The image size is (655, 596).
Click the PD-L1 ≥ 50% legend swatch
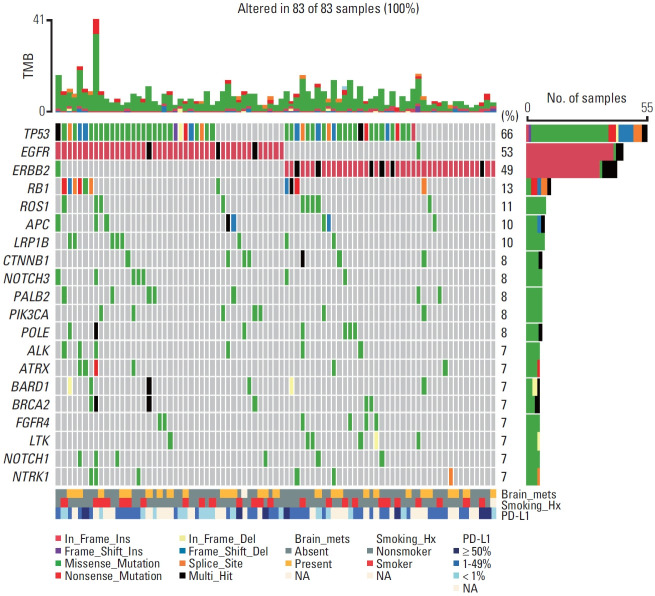point(456,551)
